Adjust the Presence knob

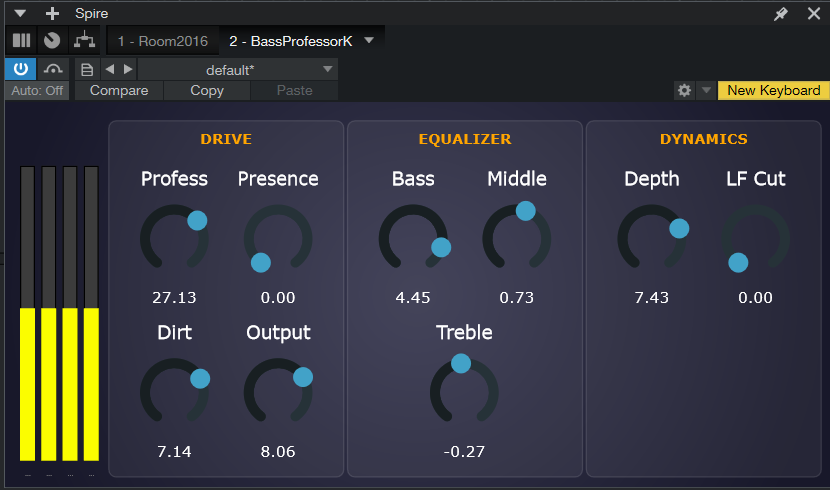(278, 238)
